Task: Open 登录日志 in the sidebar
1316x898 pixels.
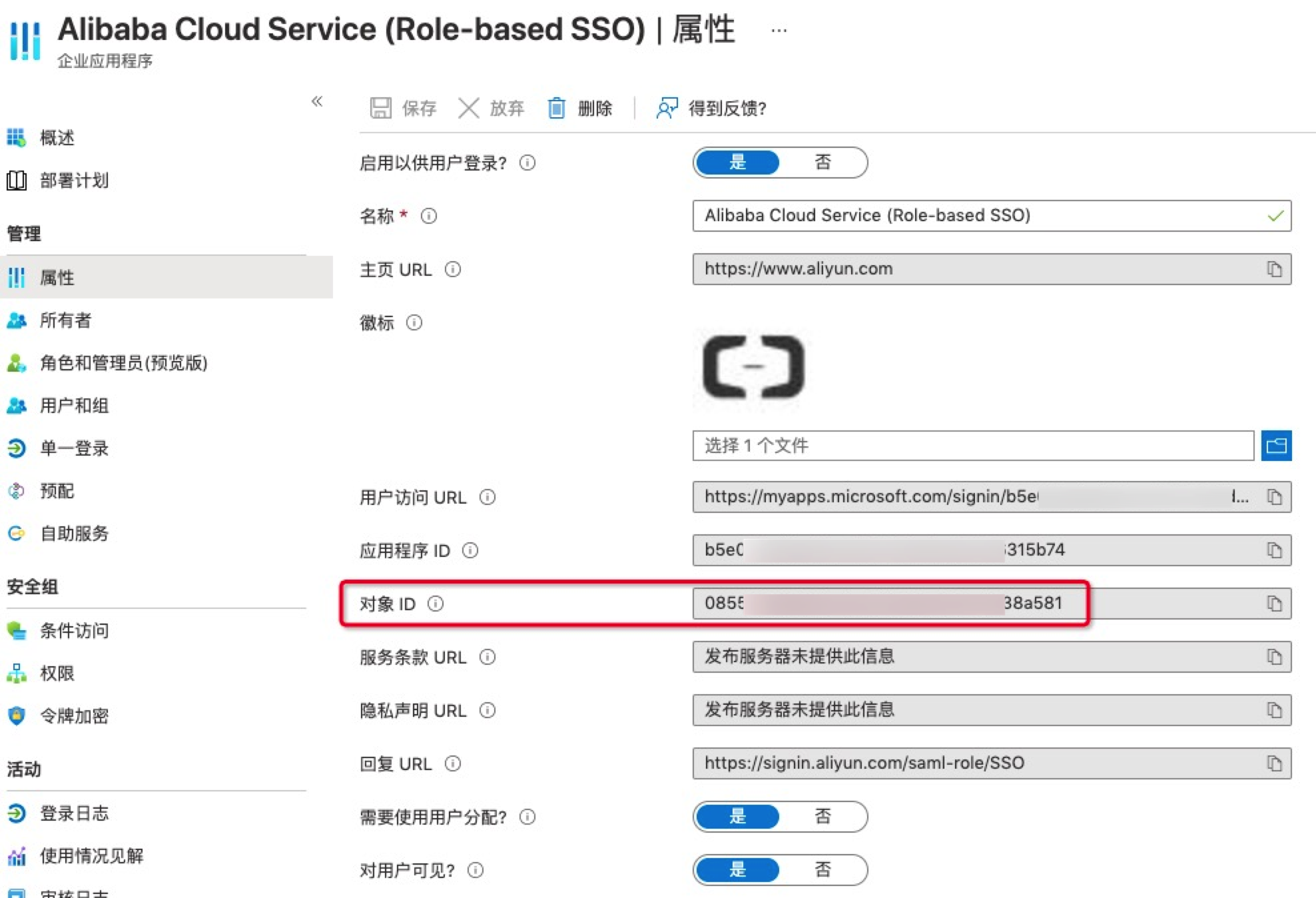Action: tap(58, 813)
